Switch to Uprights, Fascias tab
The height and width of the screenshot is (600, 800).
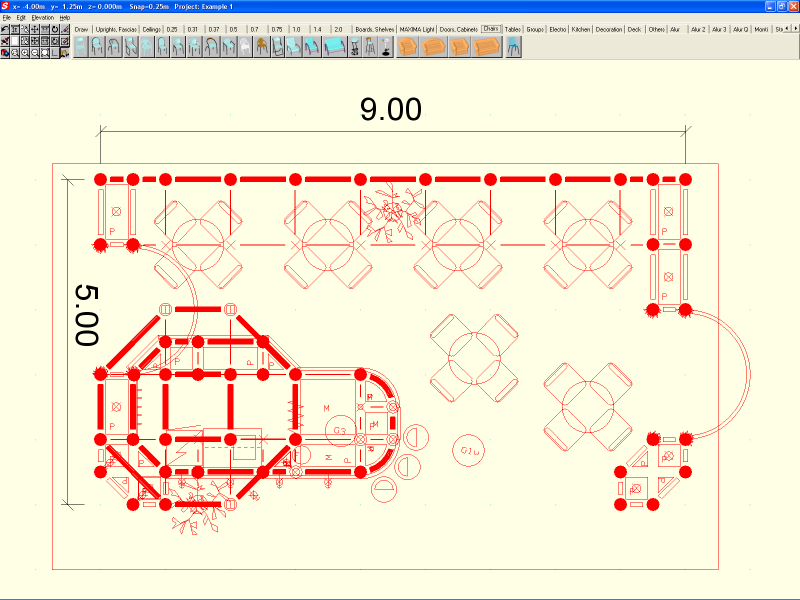click(116, 29)
